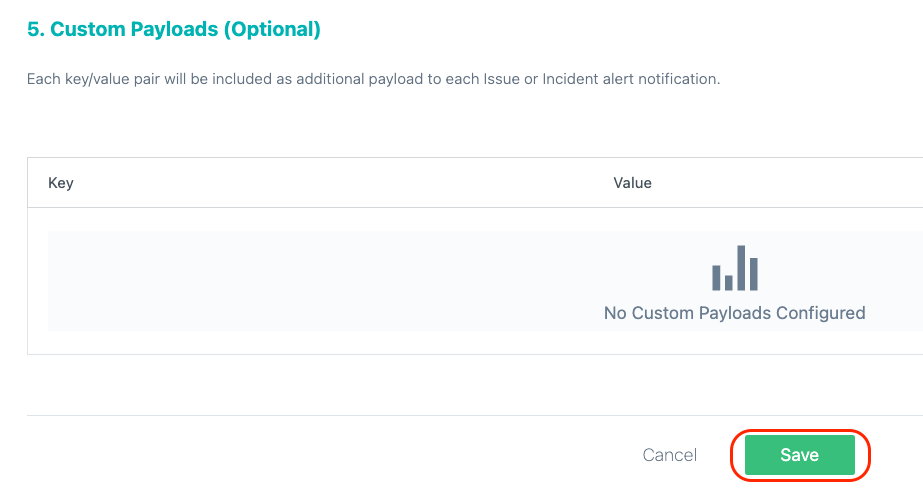Cancel the alert channel changes
This screenshot has width=923, height=493.
point(669,455)
